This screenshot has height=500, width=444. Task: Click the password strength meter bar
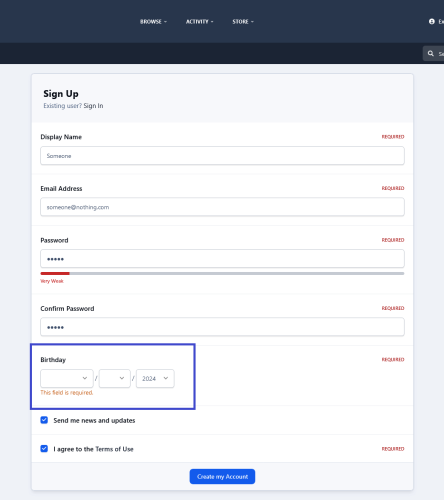click(x=222, y=273)
